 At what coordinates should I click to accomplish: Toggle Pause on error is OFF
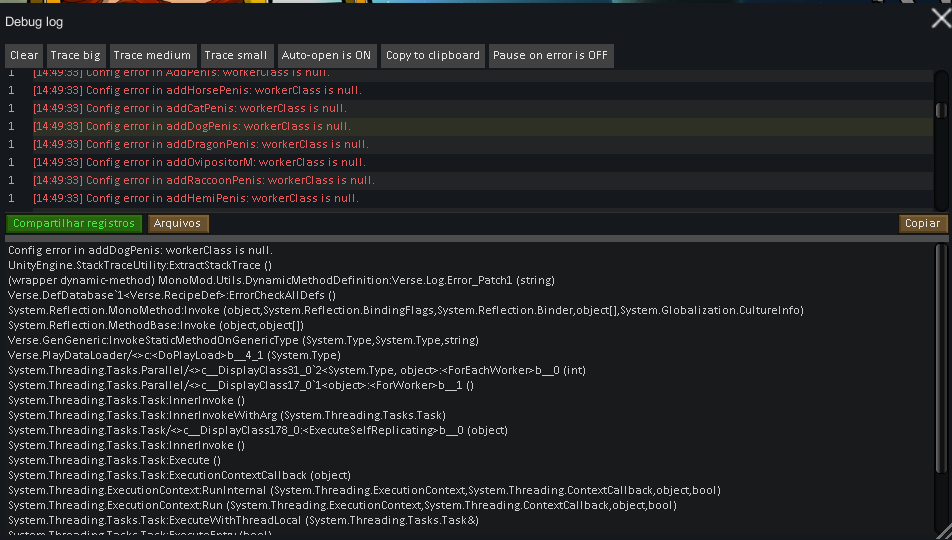[551, 55]
